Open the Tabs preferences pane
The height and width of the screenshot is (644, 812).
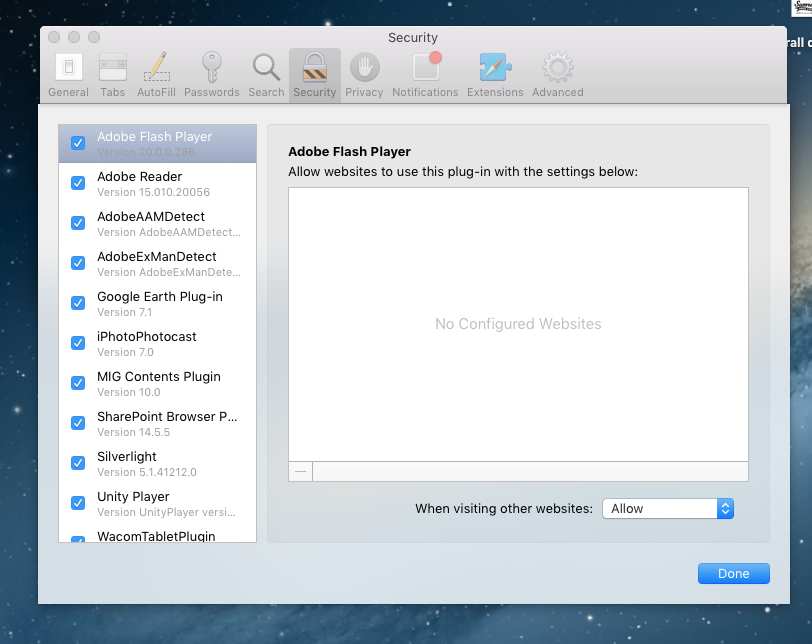pyautogui.click(x=112, y=76)
